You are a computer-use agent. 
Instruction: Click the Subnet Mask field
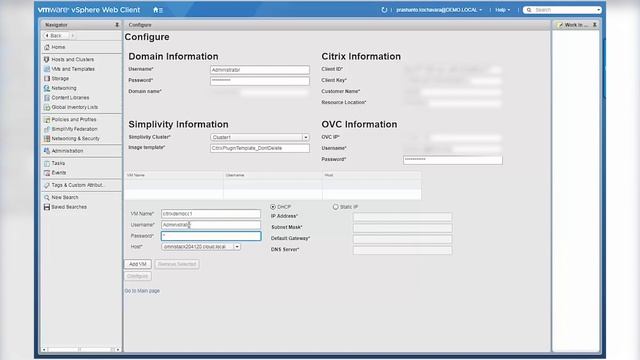(402, 228)
